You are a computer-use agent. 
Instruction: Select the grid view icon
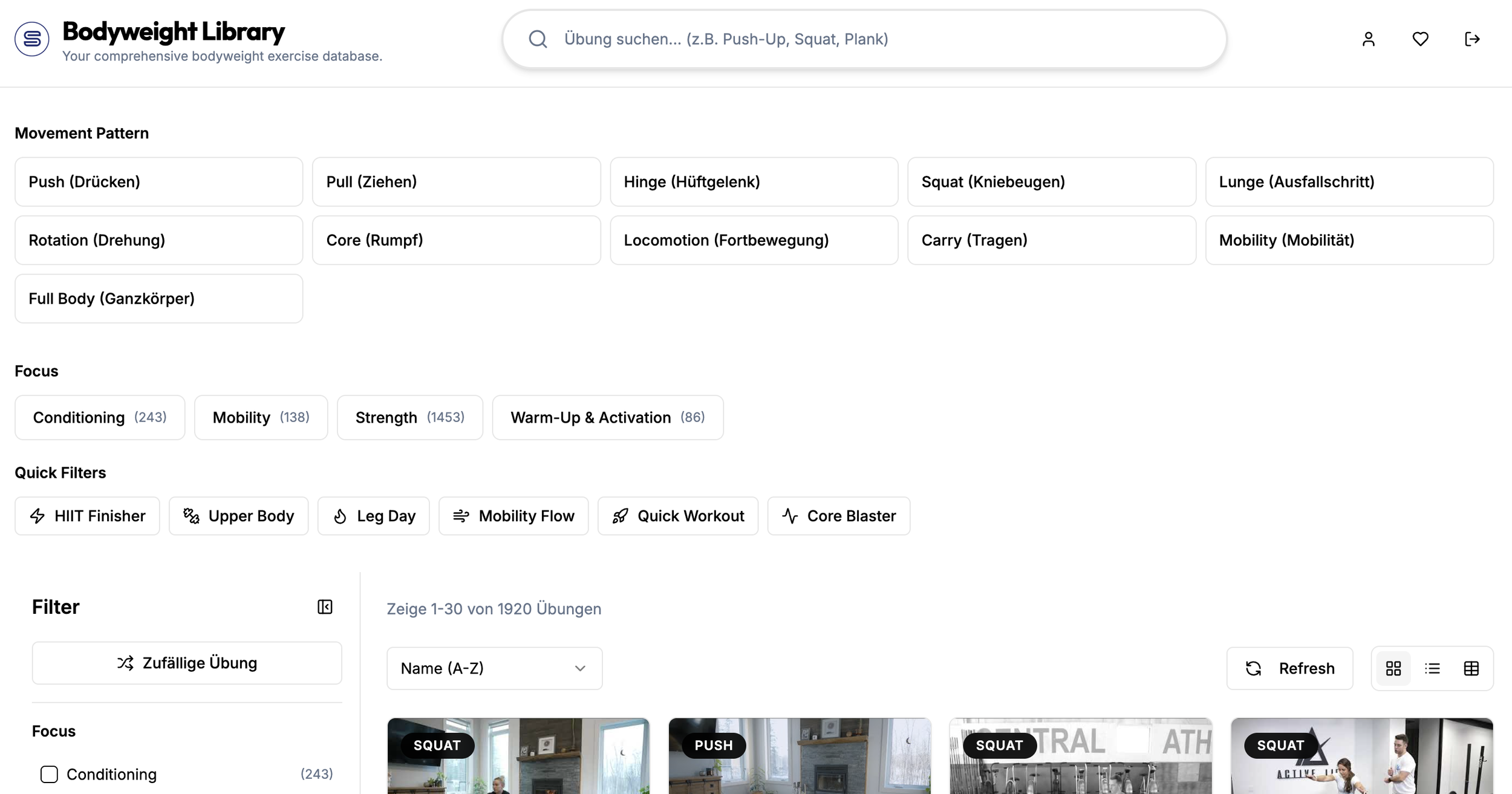point(1393,668)
